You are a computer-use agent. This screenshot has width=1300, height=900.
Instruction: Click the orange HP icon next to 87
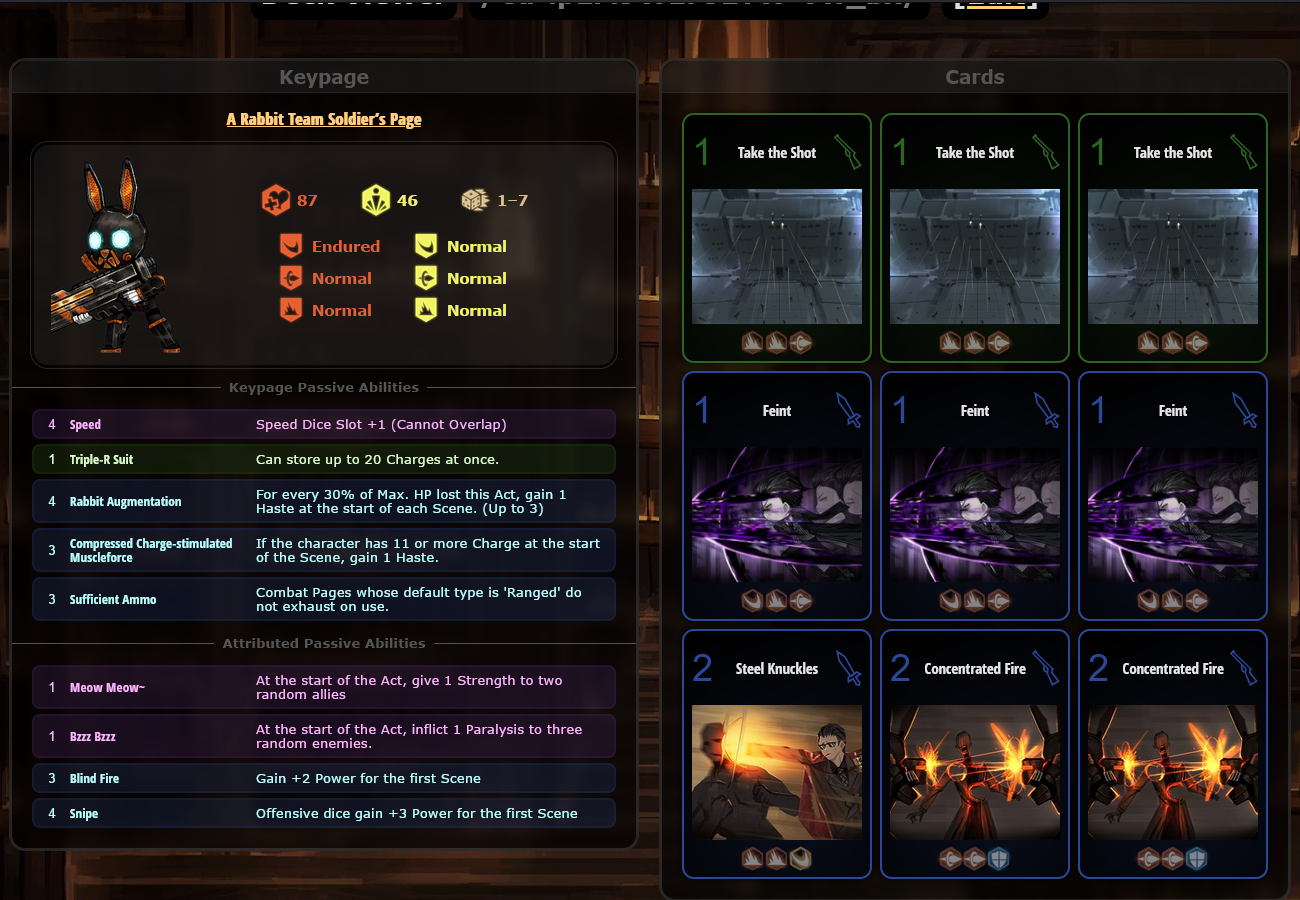click(276, 200)
